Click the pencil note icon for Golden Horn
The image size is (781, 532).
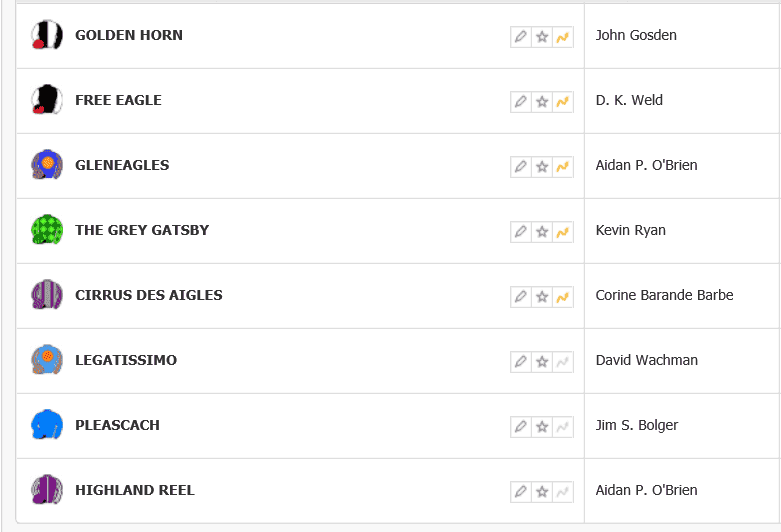[x=520, y=37]
